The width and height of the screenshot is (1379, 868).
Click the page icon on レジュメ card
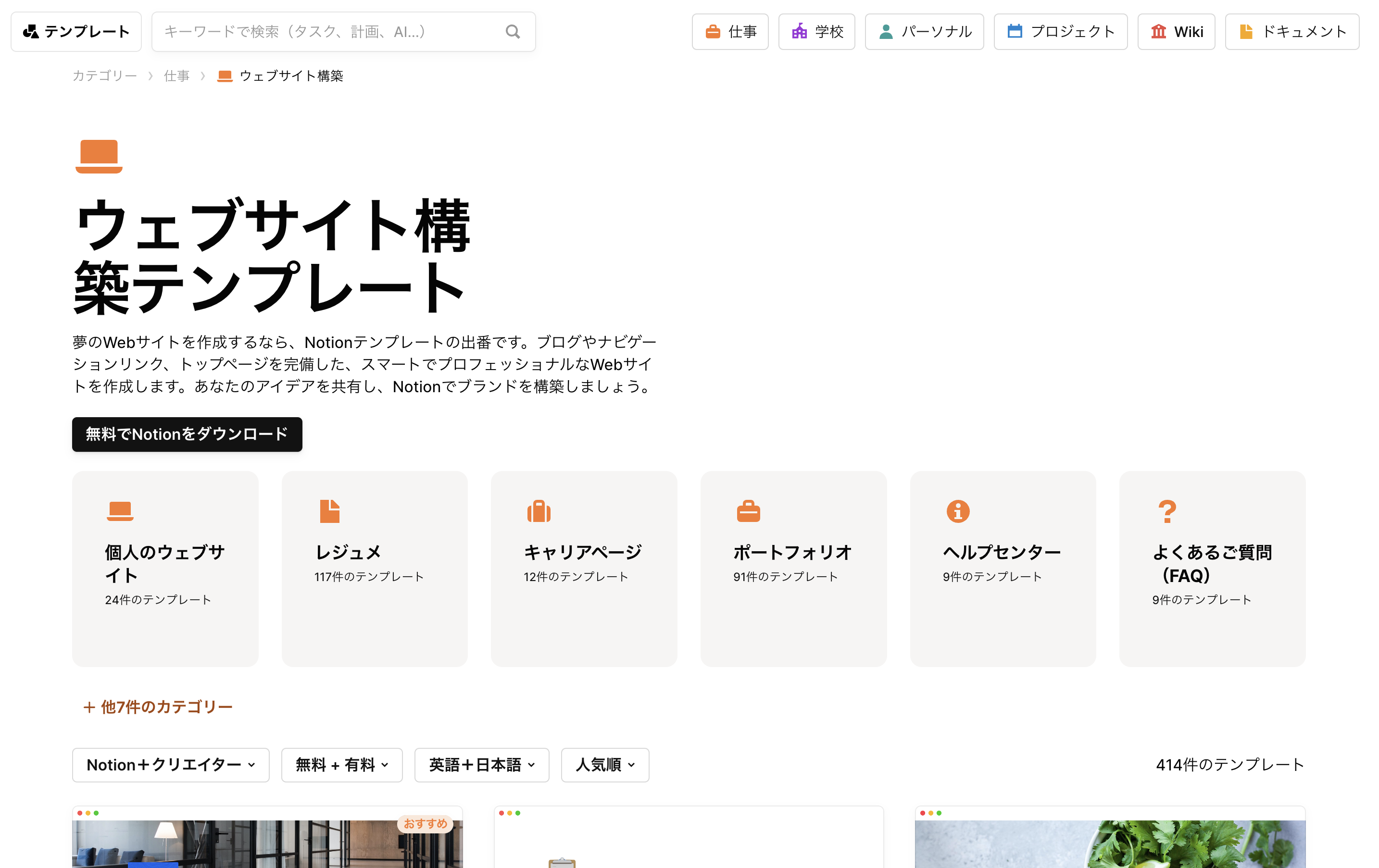[330, 511]
